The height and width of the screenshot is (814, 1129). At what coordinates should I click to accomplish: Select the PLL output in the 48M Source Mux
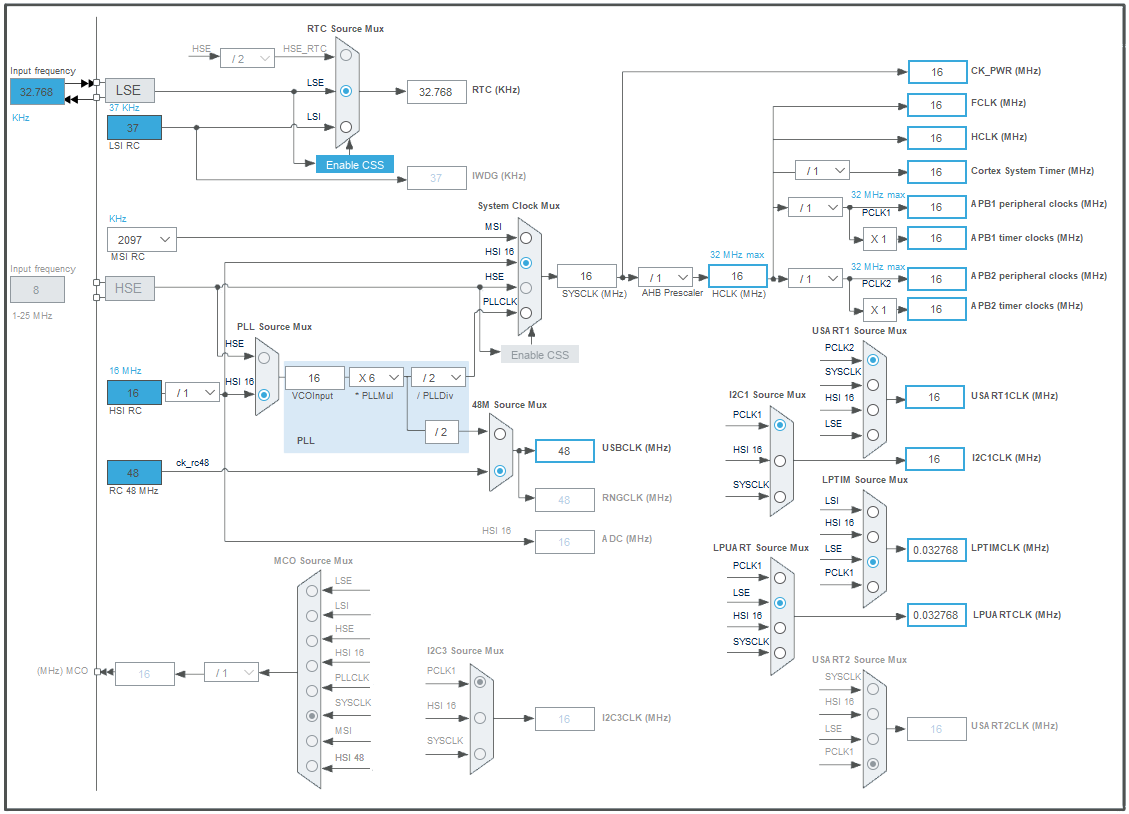tap(500, 432)
